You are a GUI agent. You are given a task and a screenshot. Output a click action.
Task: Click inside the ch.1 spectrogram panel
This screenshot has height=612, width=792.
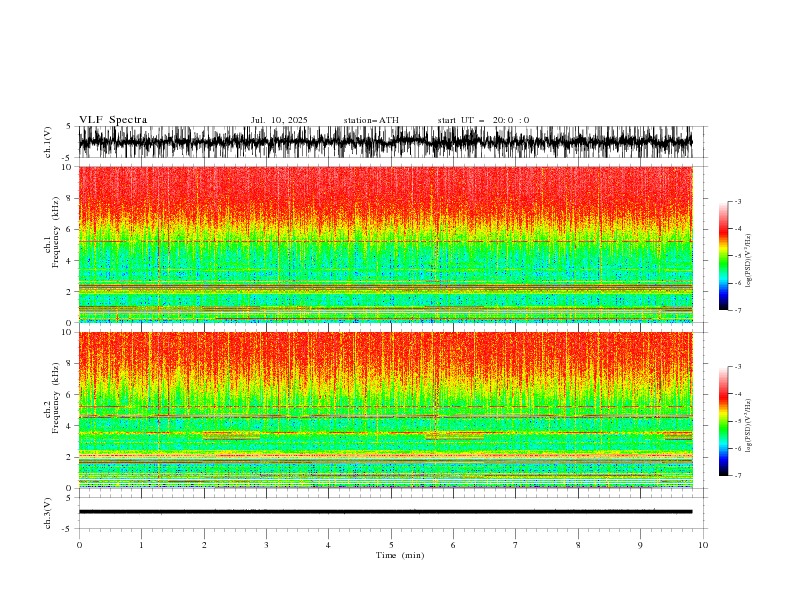[x=385, y=244]
